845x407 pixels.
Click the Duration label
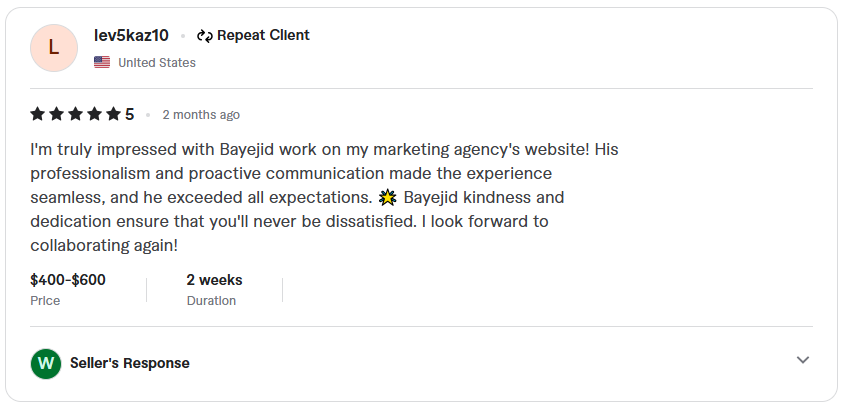tap(211, 301)
